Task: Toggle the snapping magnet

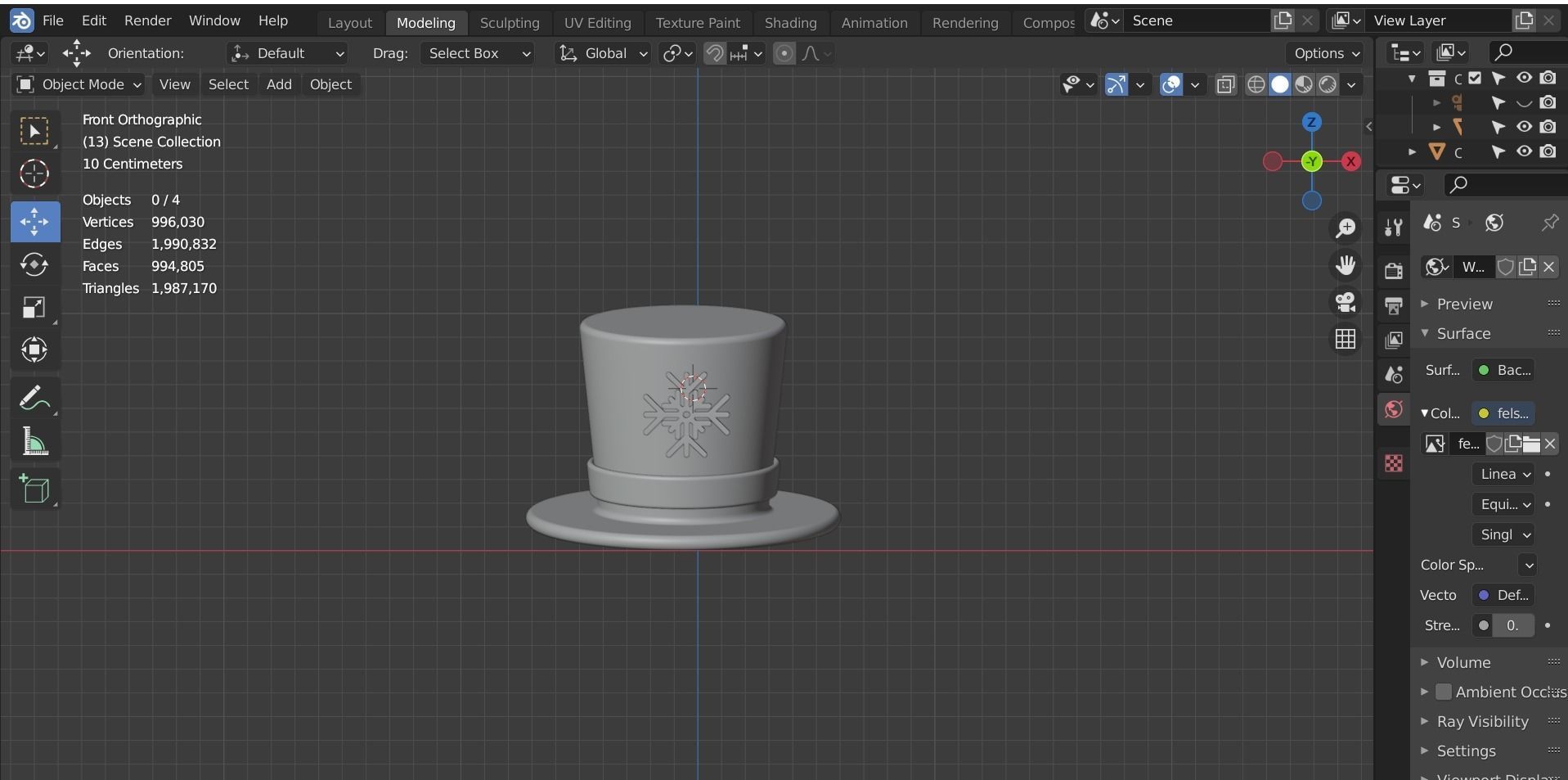Action: click(x=714, y=53)
